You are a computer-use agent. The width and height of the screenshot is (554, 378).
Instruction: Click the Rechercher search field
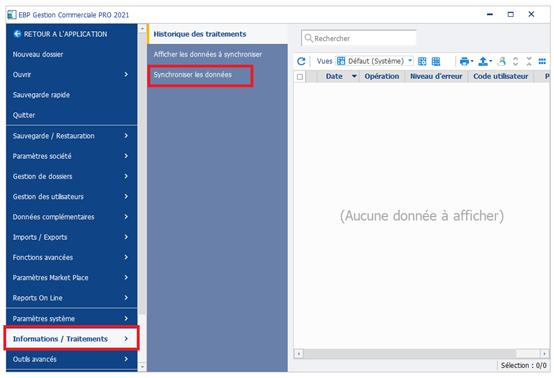point(359,38)
